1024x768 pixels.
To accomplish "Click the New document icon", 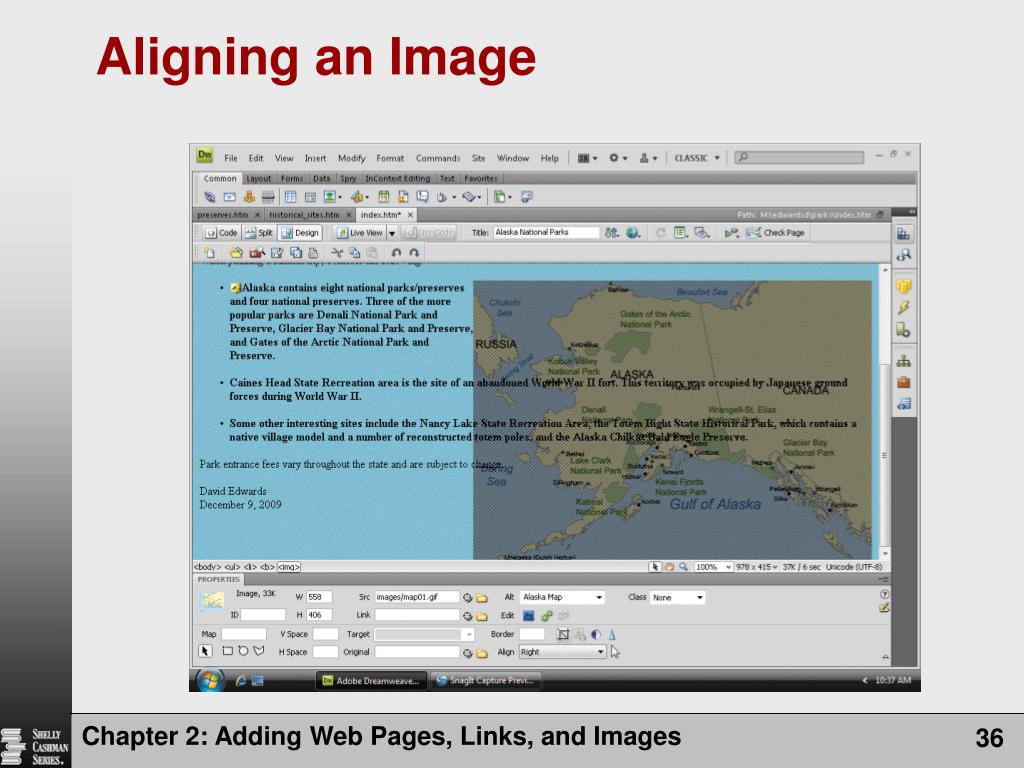I will coord(209,253).
